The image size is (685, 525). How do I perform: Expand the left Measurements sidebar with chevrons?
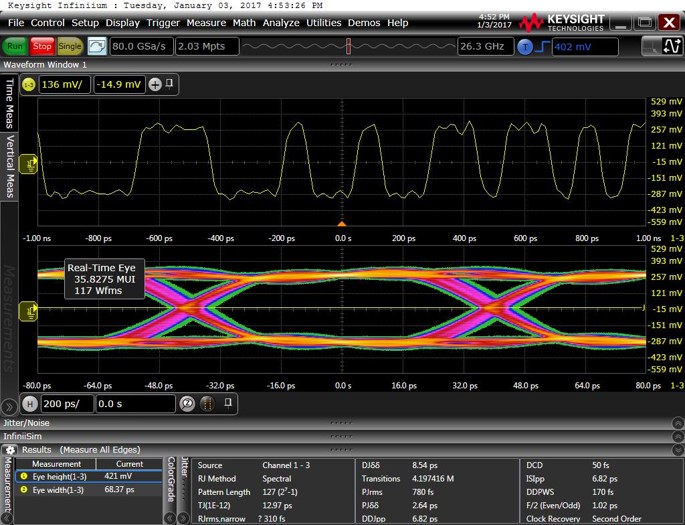tap(9, 406)
